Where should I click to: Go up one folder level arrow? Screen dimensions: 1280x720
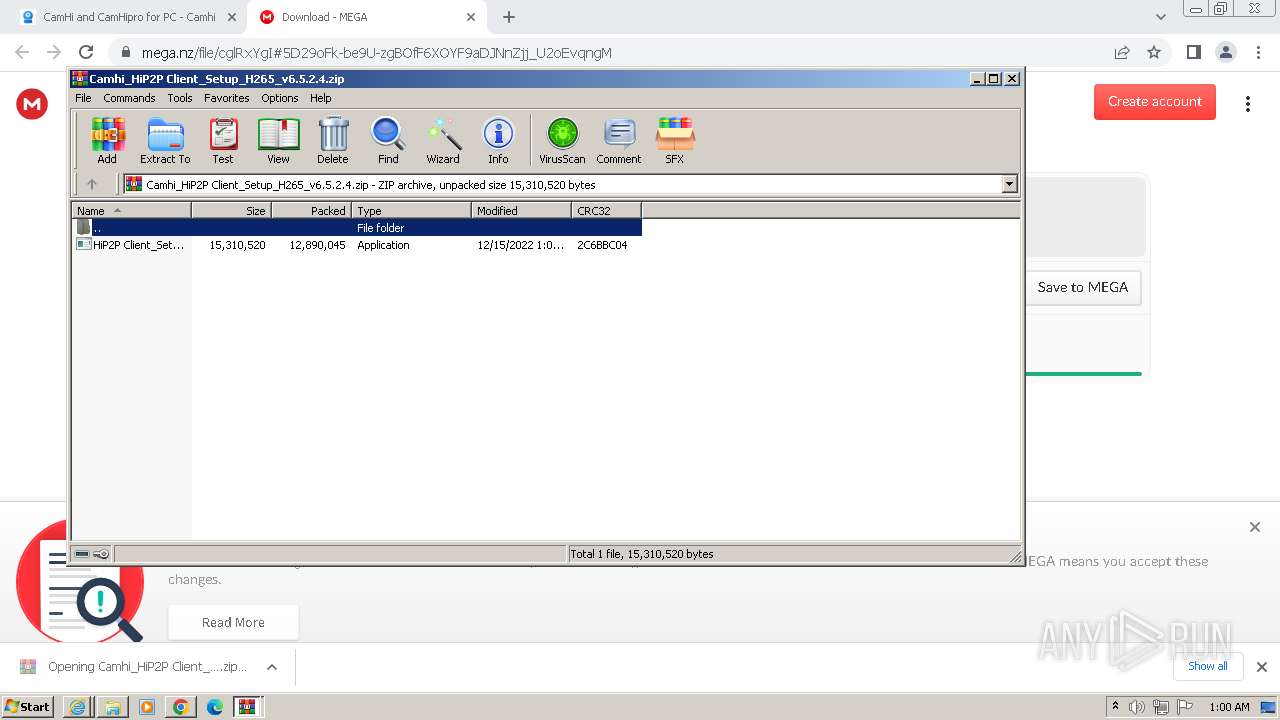(92, 184)
